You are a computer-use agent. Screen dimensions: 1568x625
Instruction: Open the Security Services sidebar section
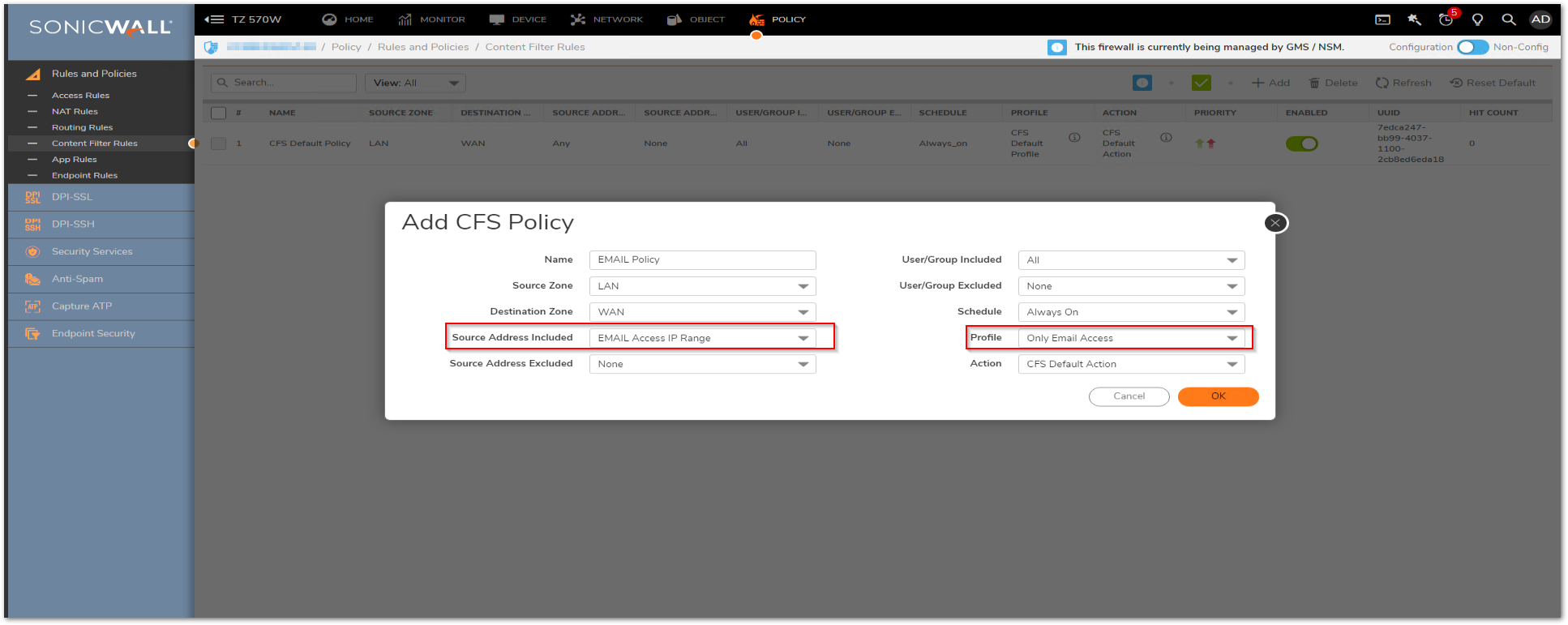92,252
